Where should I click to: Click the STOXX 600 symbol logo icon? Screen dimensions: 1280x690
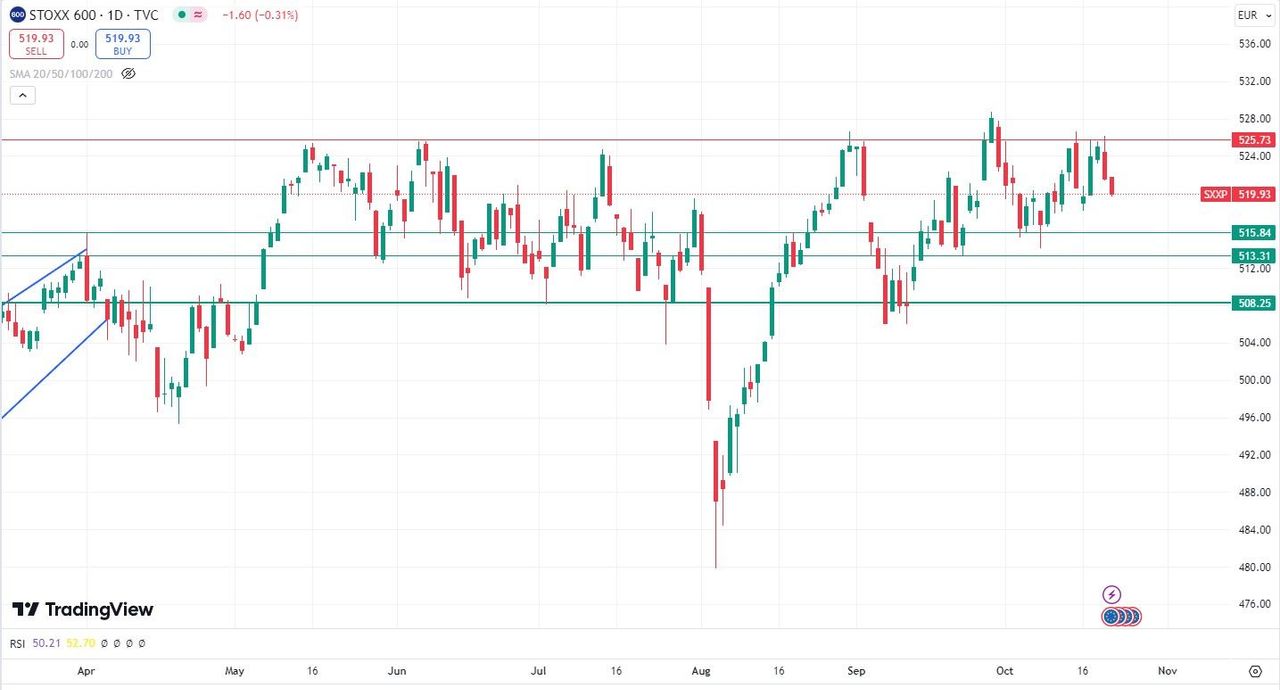click(x=17, y=15)
